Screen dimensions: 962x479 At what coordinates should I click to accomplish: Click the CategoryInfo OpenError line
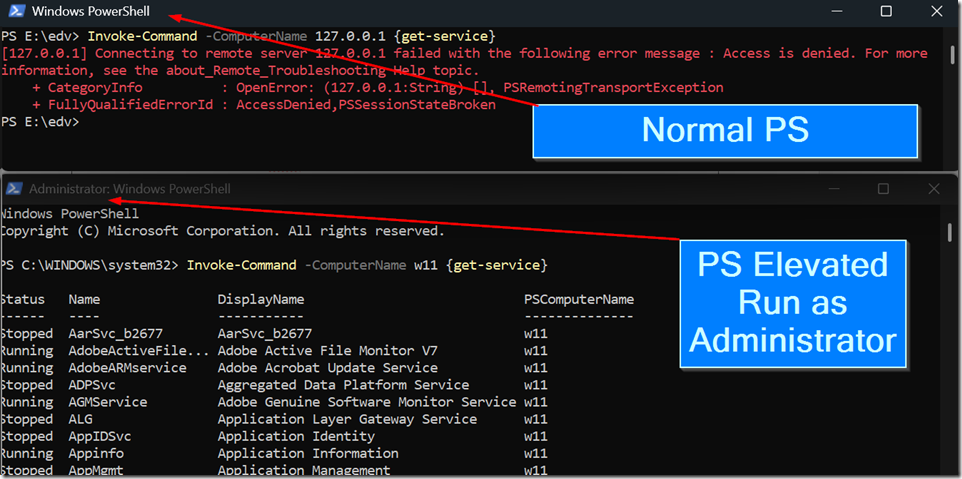click(x=377, y=88)
